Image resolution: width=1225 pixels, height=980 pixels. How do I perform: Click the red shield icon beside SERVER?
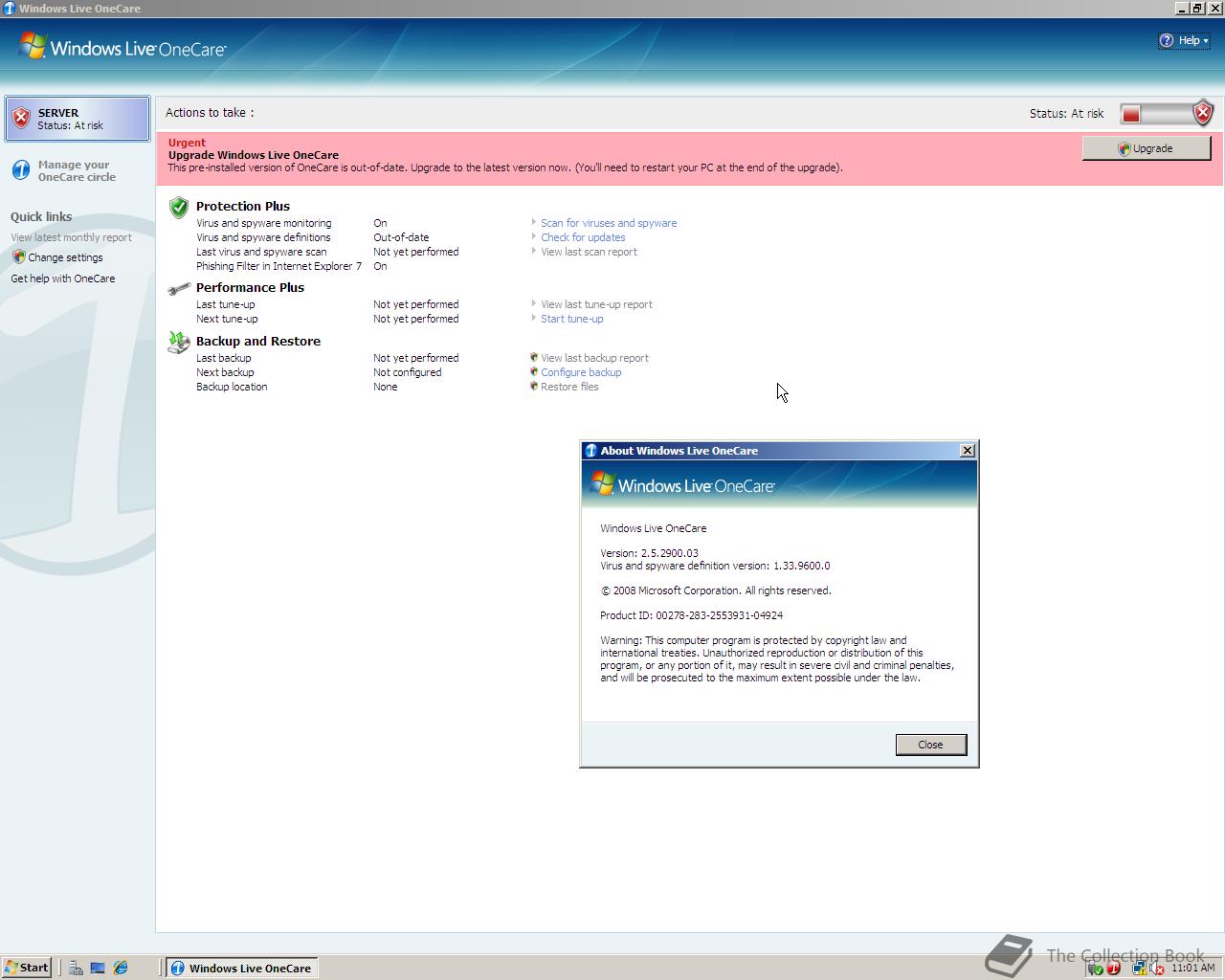pyautogui.click(x=21, y=119)
